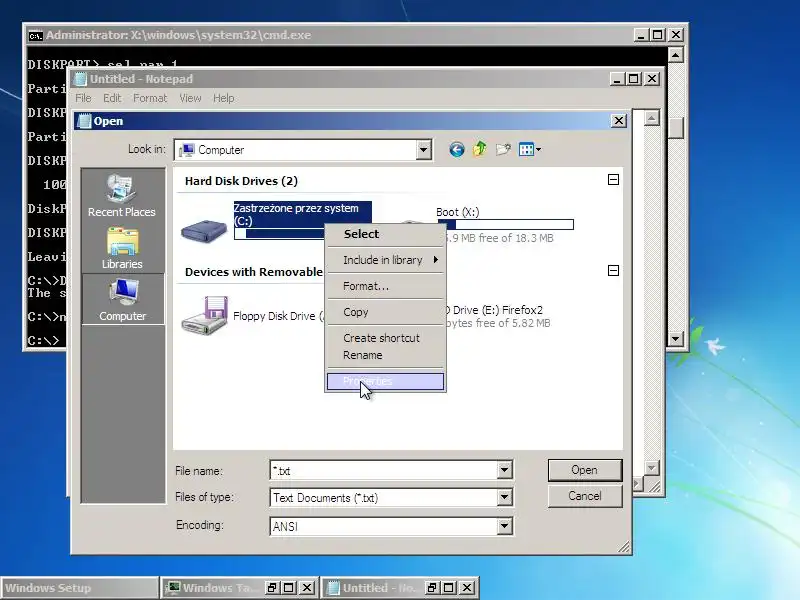The image size is (800, 600).
Task: Choose Create shortcut in the context menu
Action: pos(385,338)
